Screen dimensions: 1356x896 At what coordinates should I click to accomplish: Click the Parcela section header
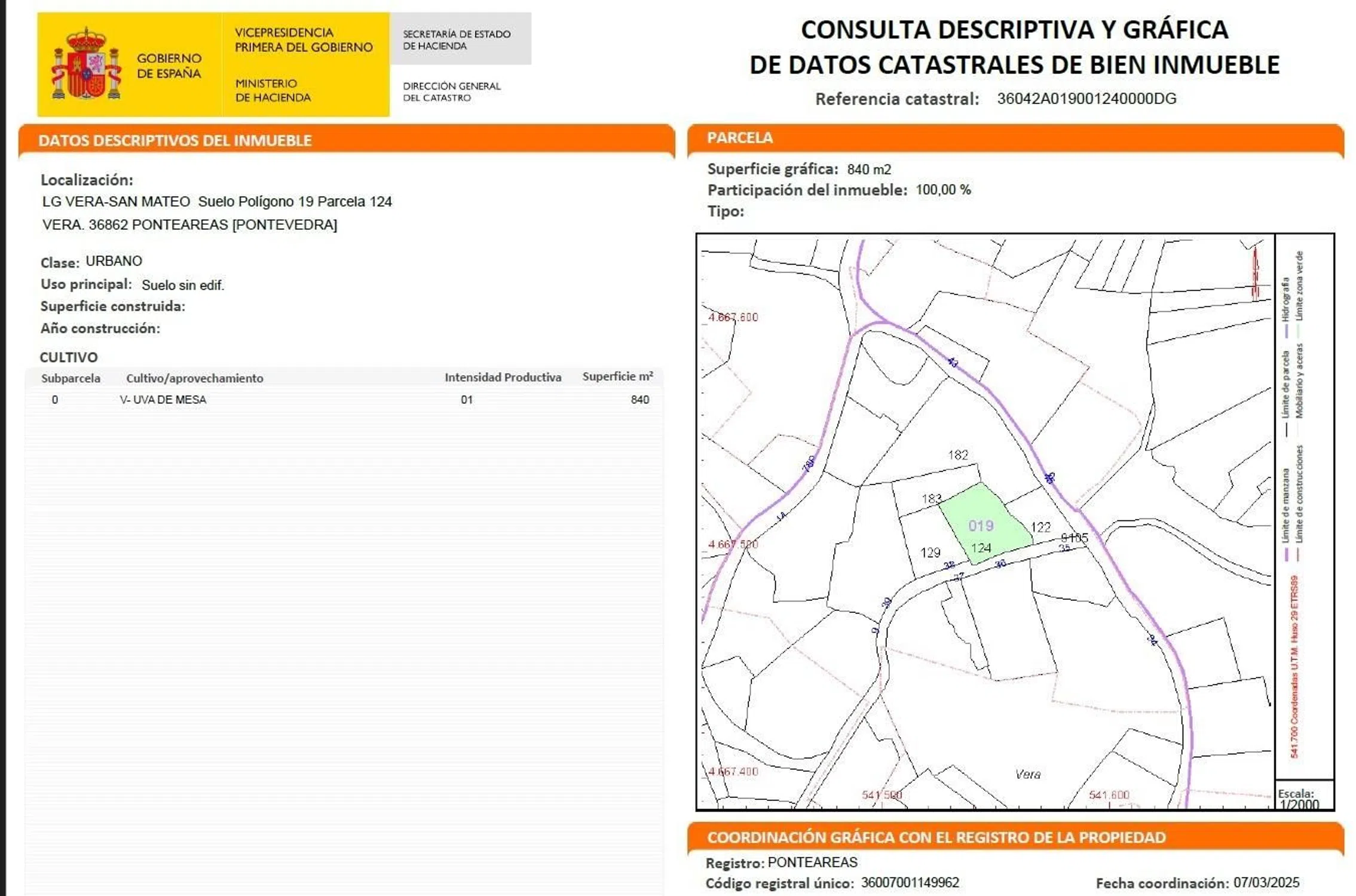pyautogui.click(x=740, y=138)
